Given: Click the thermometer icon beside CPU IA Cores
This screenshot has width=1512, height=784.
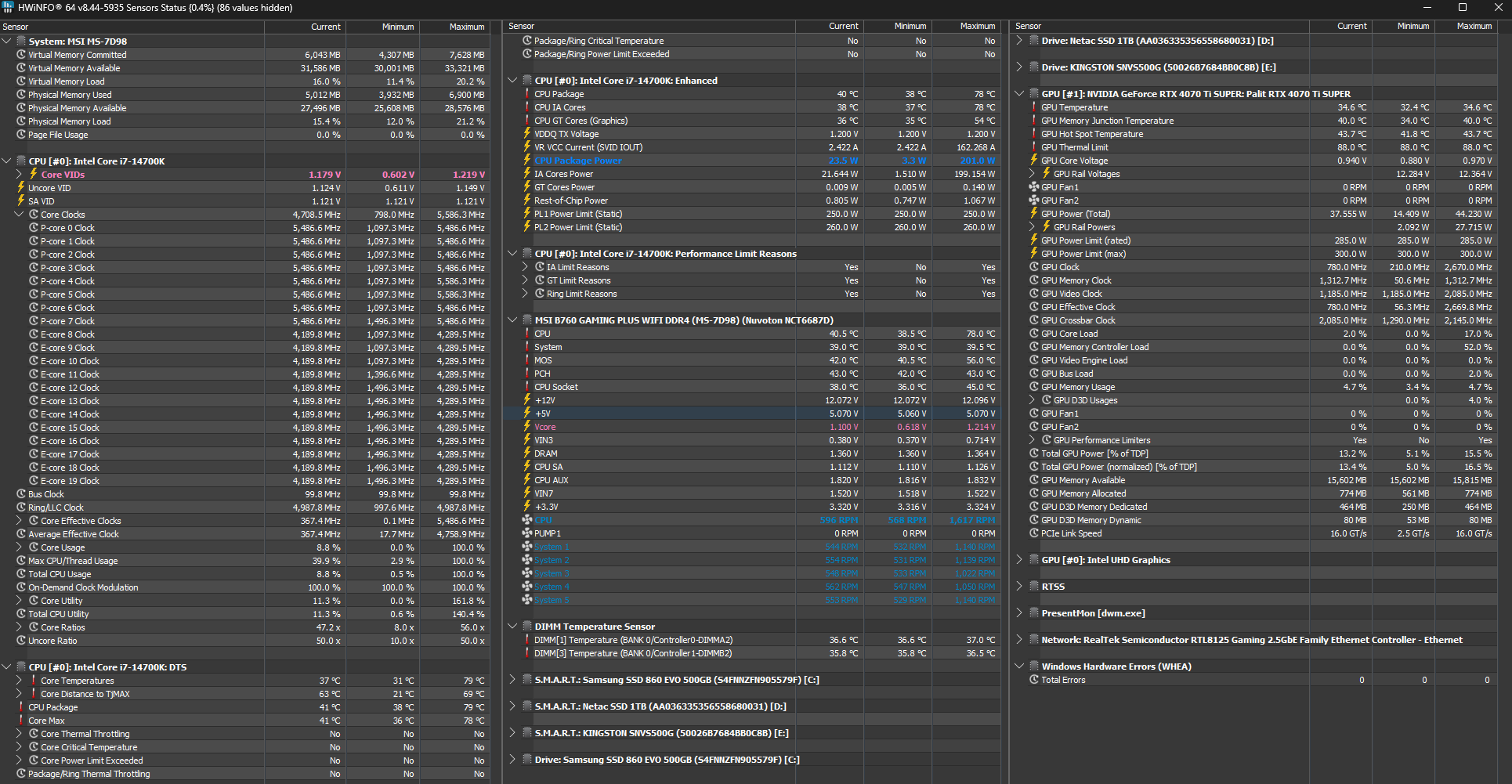Looking at the screenshot, I should (x=527, y=107).
